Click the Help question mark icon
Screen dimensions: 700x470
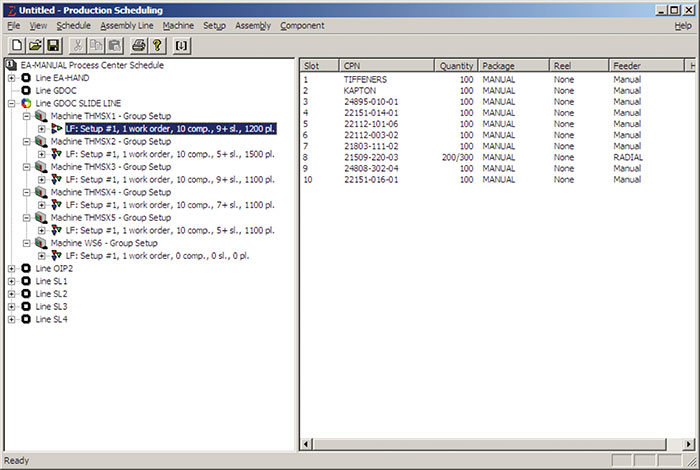tap(157, 45)
